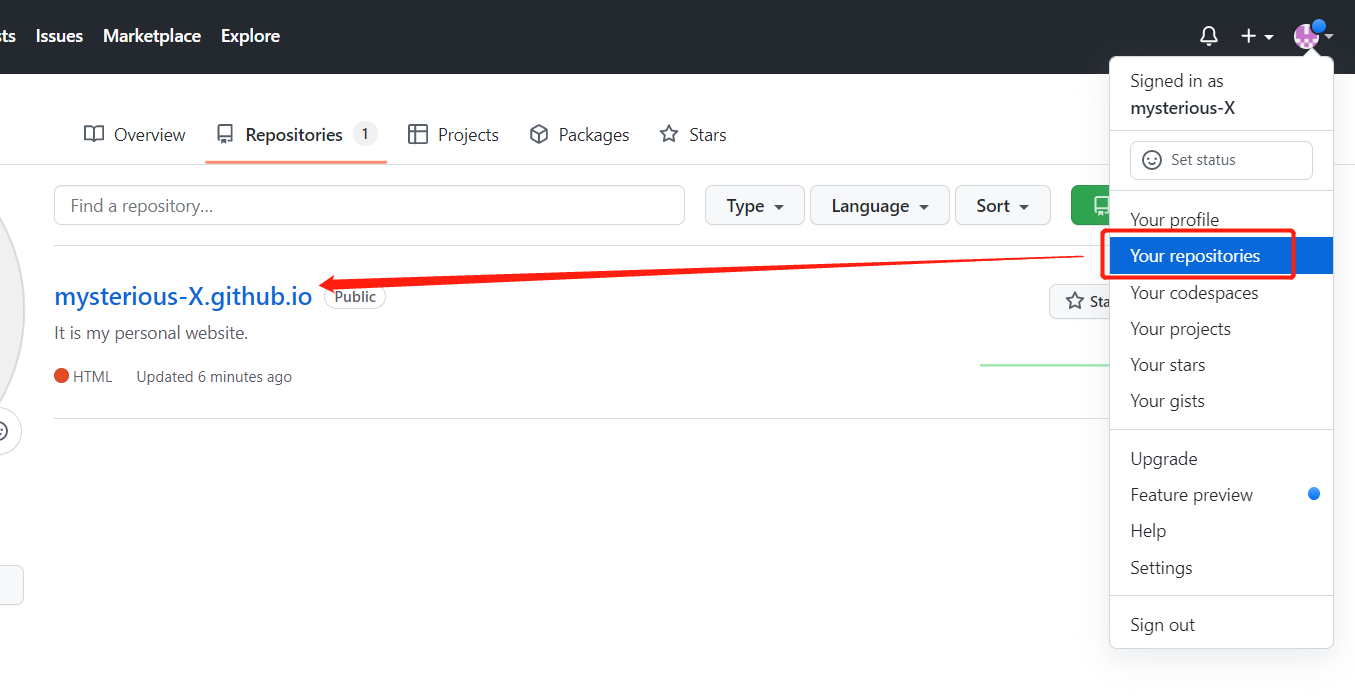Click the star icon on repository
The width and height of the screenshot is (1355, 699).
(x=1075, y=301)
